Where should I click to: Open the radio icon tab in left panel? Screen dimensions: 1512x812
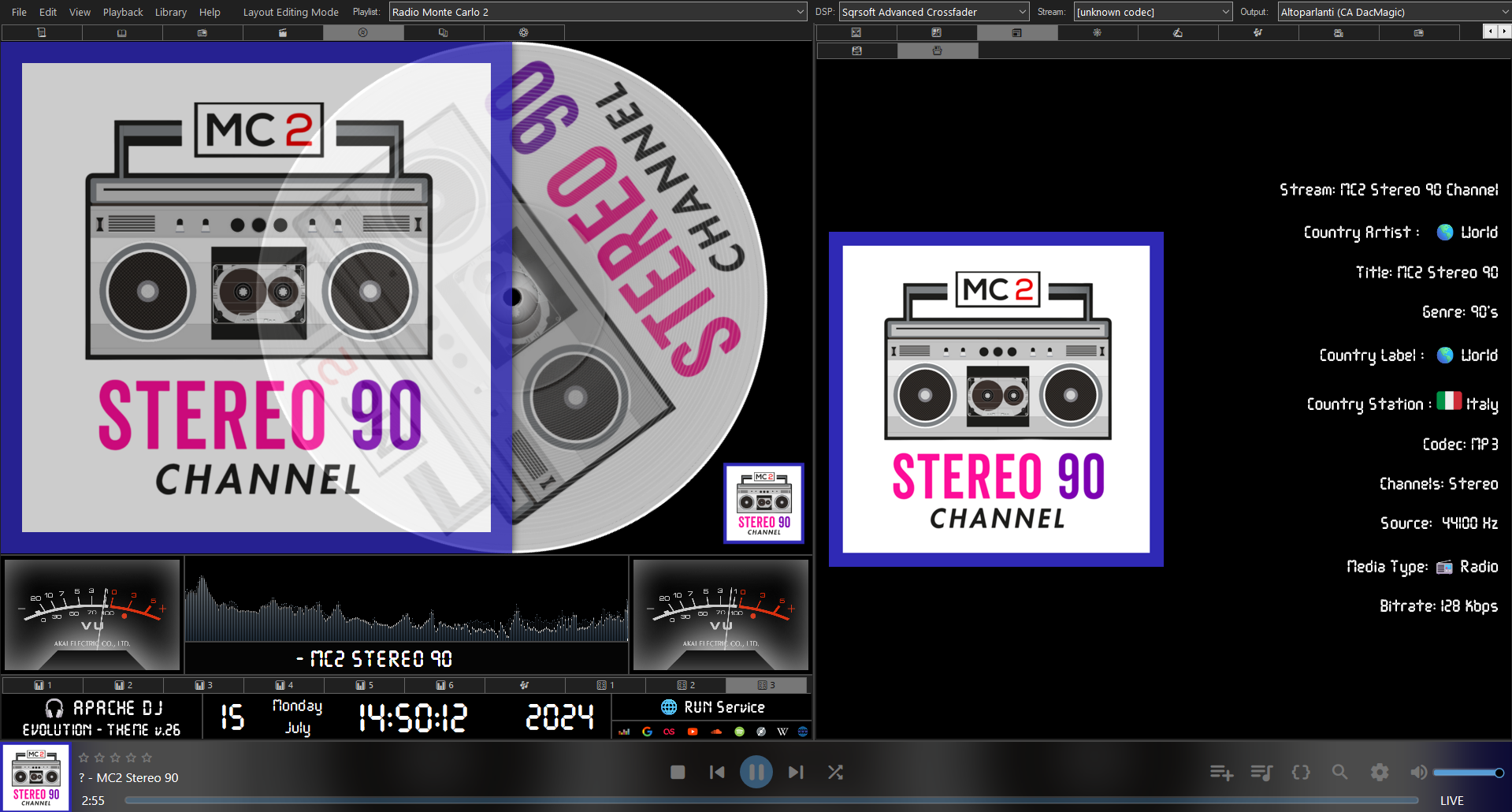point(202,32)
